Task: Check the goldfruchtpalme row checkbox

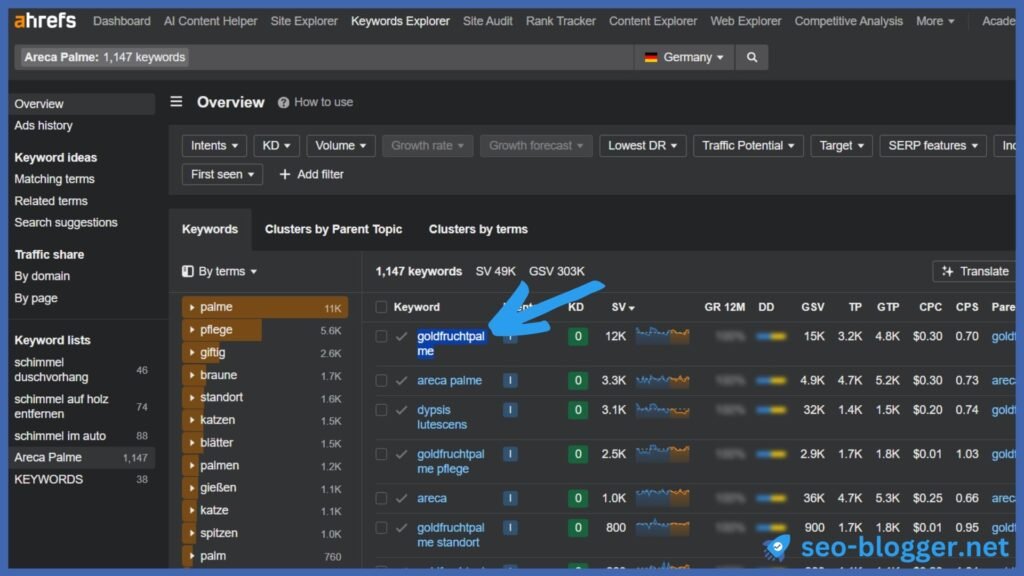Action: coord(381,336)
